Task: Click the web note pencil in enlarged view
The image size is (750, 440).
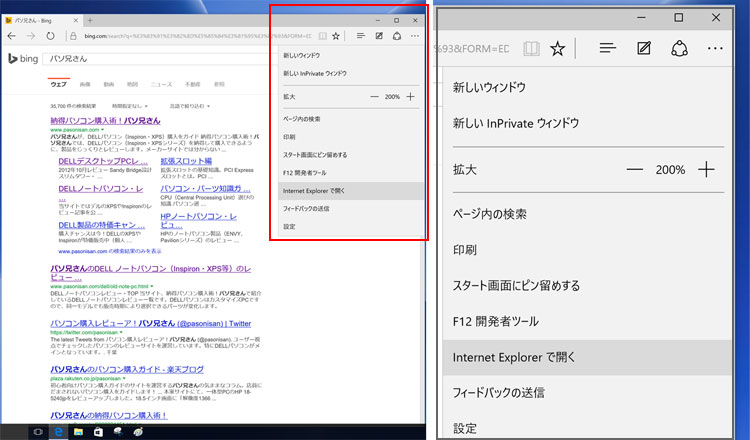Action: (x=644, y=48)
